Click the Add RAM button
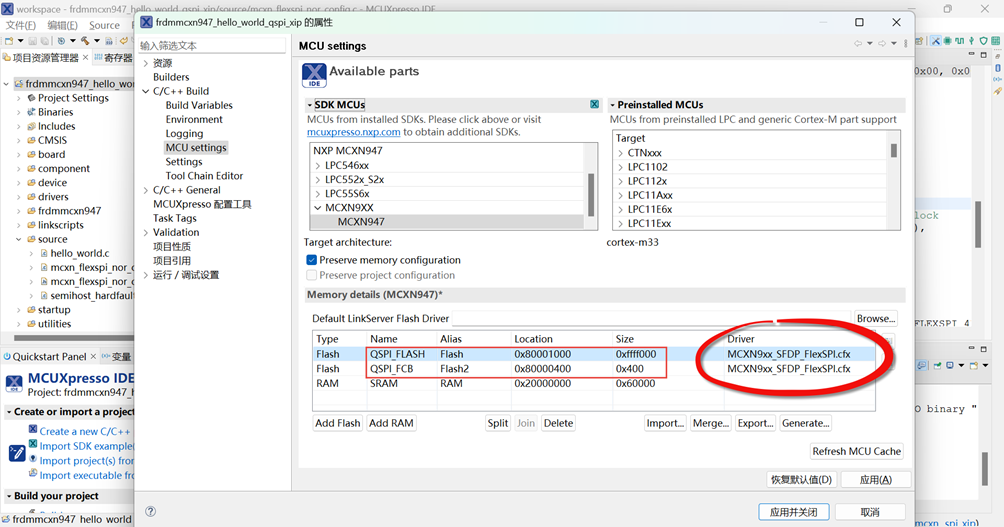This screenshot has height=527, width=1004. click(x=391, y=423)
